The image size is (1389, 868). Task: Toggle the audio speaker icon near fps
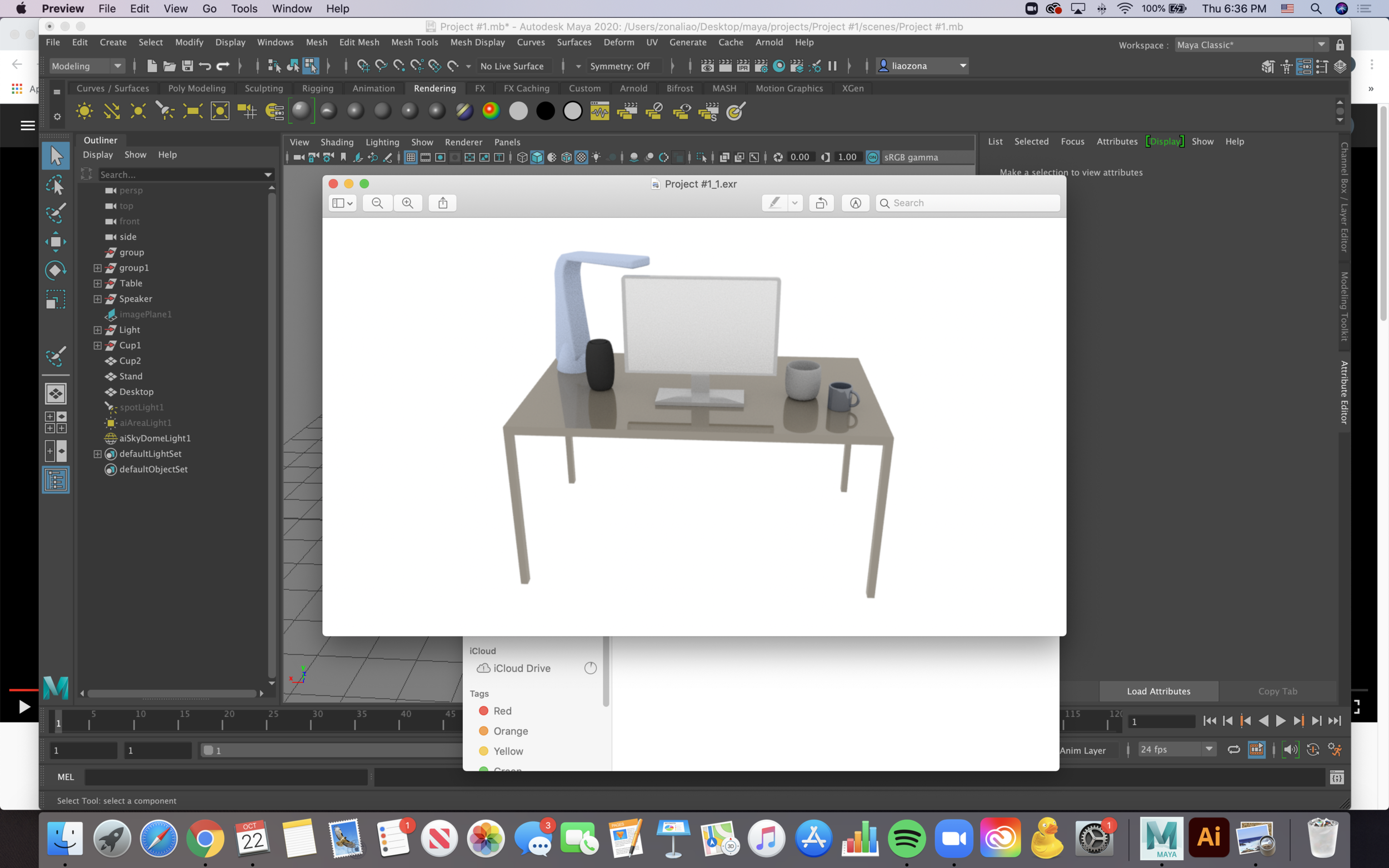1290,750
